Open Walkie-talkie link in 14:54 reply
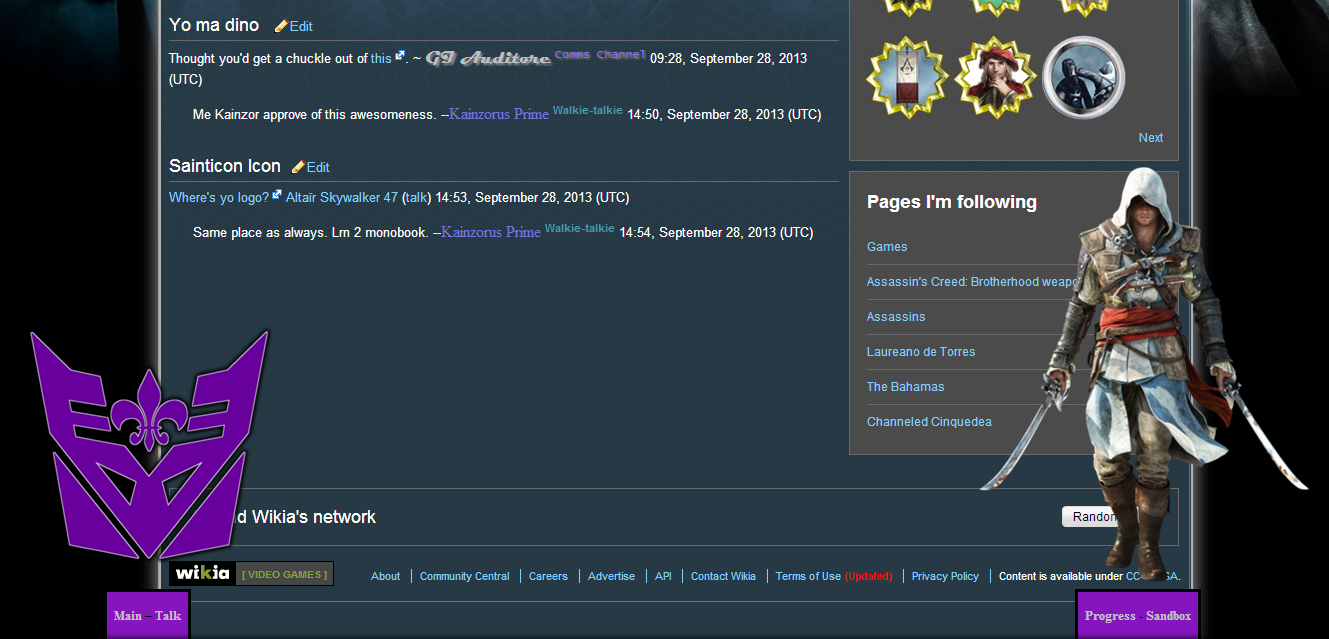The image size is (1329, 639). tap(580, 228)
